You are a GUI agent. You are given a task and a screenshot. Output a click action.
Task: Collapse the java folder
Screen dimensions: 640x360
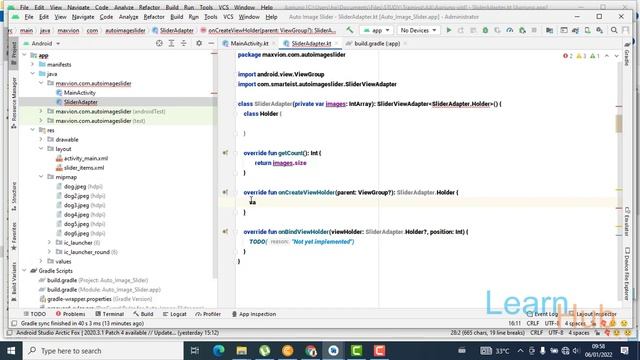point(33,74)
